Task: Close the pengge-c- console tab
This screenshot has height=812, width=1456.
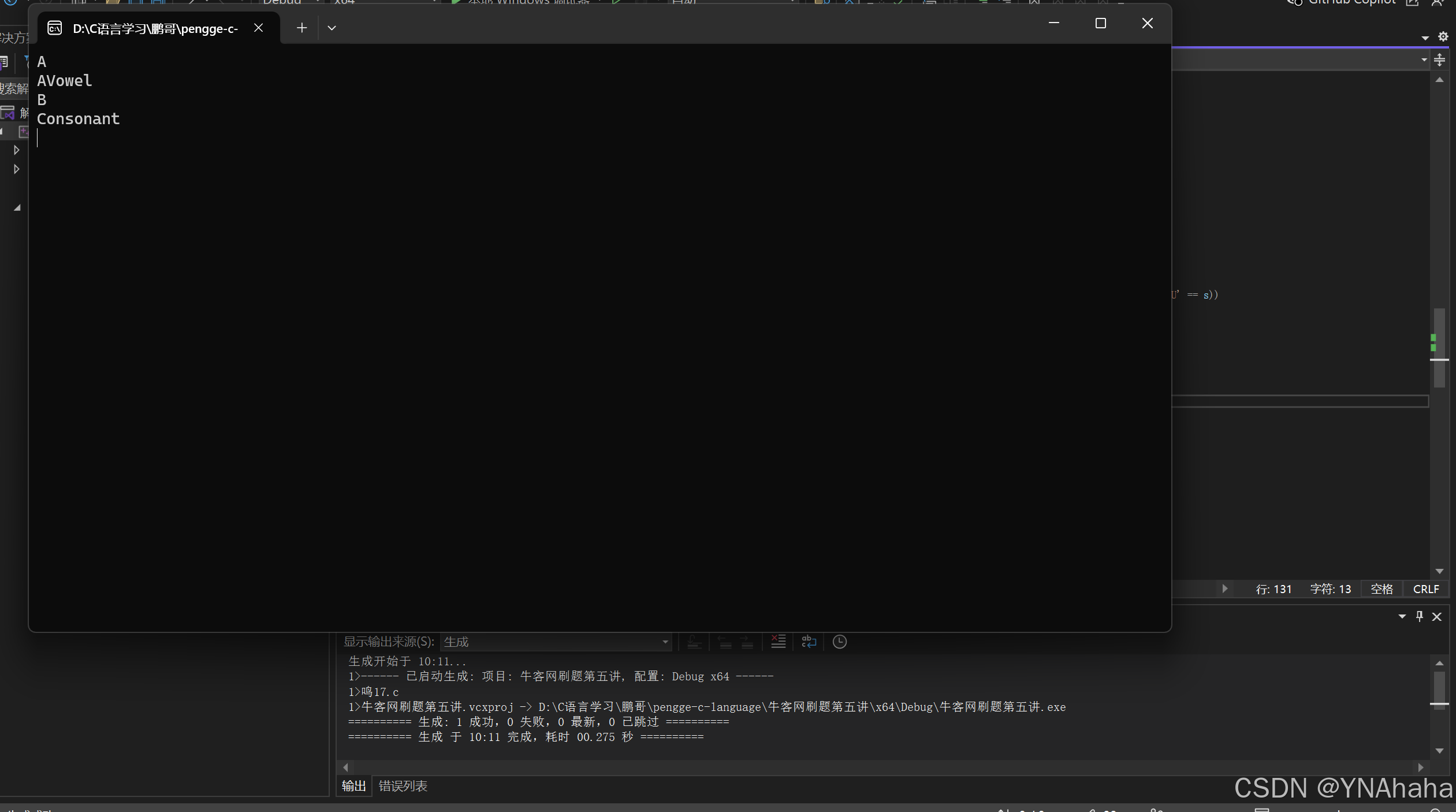Action: [258, 28]
